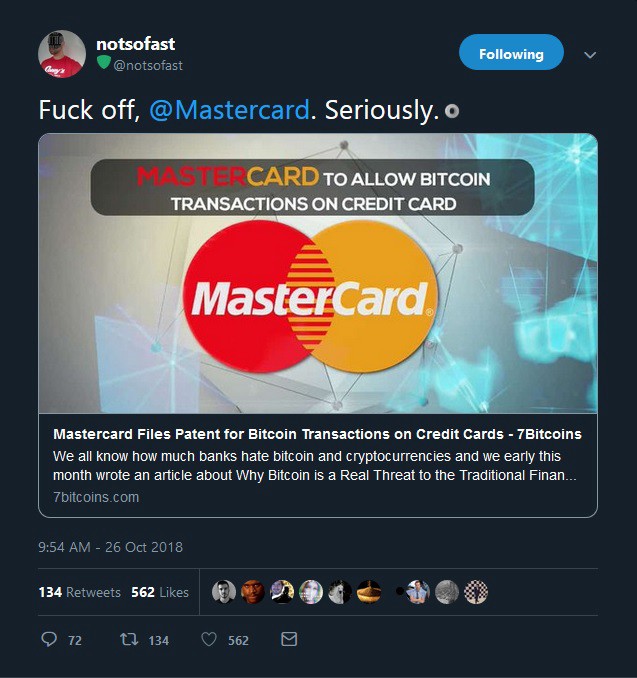Click the first liker avatar in the row

(x=224, y=592)
